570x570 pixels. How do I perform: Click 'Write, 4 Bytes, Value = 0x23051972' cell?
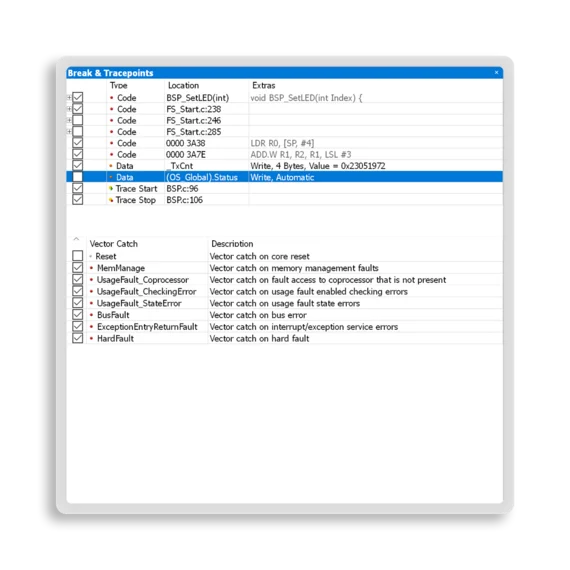coord(318,166)
